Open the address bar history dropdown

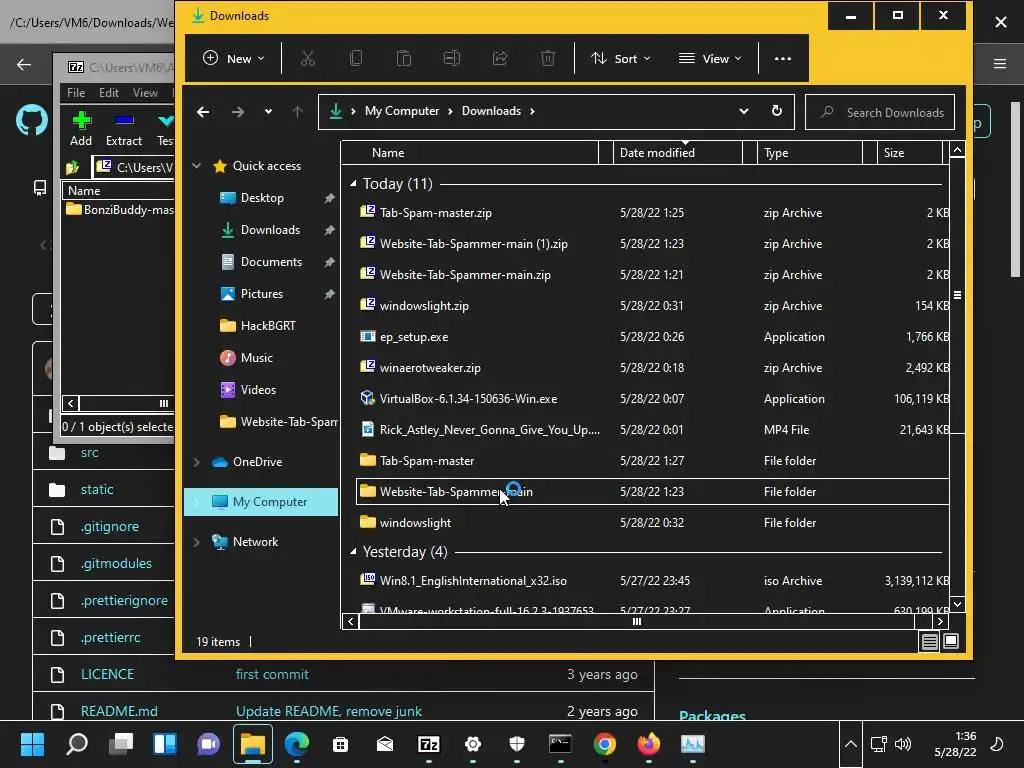click(743, 111)
